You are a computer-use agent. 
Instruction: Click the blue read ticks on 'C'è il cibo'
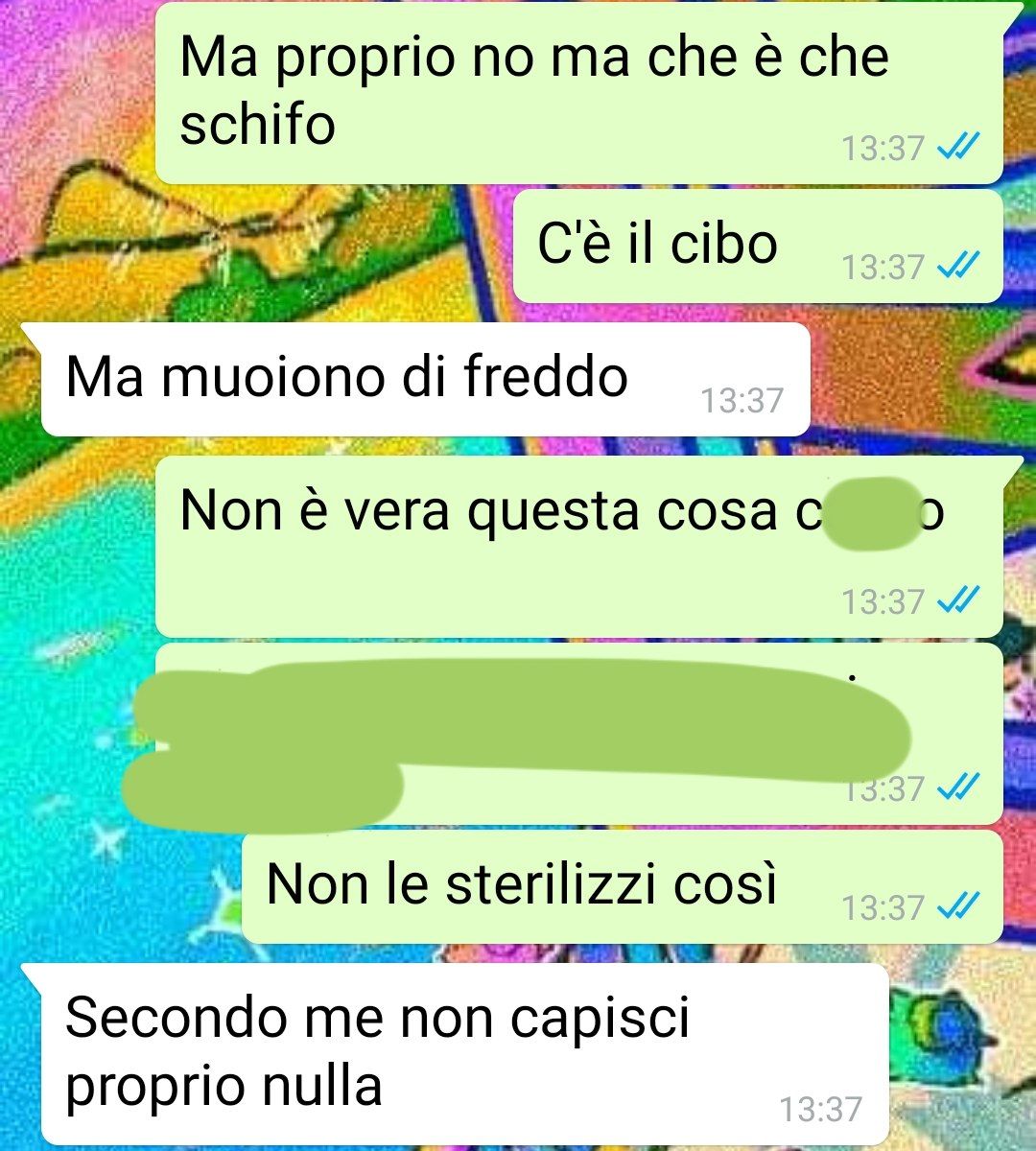pos(956,266)
